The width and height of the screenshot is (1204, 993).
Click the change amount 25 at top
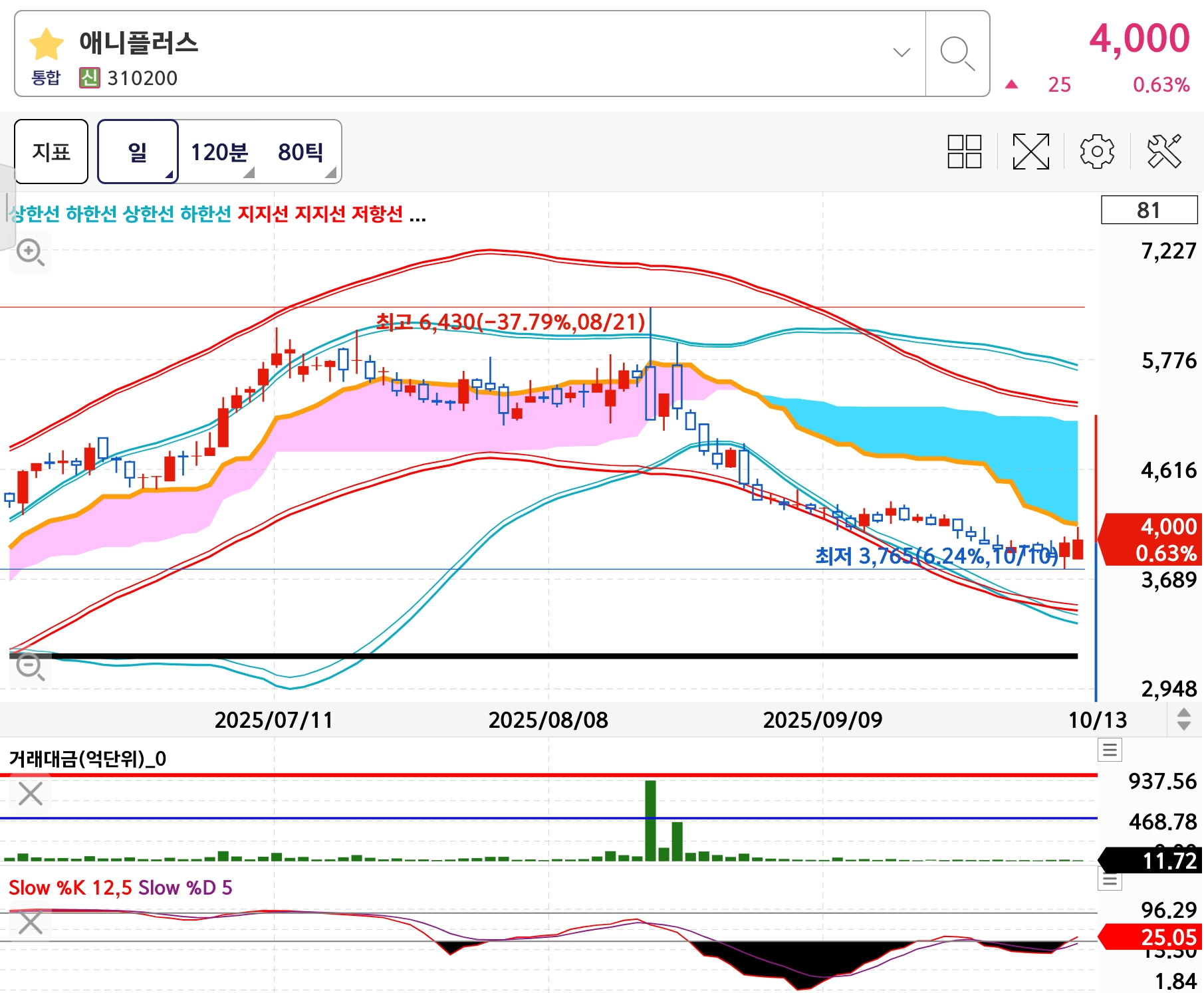(x=1059, y=85)
